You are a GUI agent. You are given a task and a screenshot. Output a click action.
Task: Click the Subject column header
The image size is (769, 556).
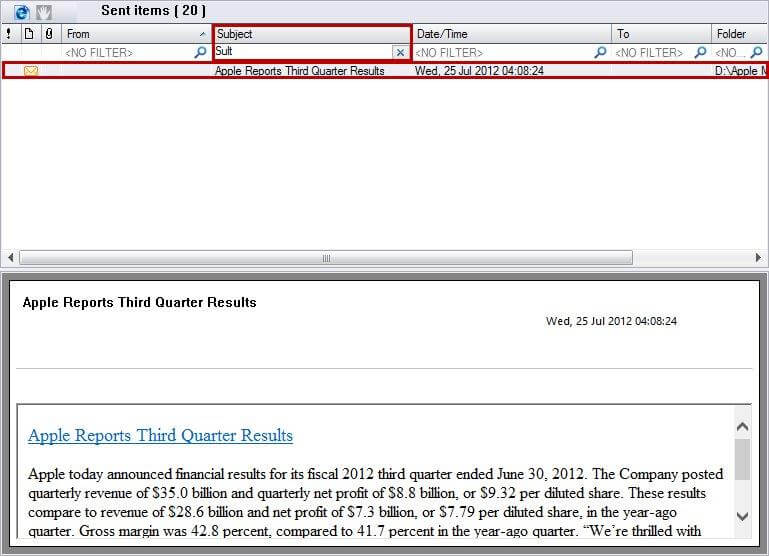(x=312, y=34)
